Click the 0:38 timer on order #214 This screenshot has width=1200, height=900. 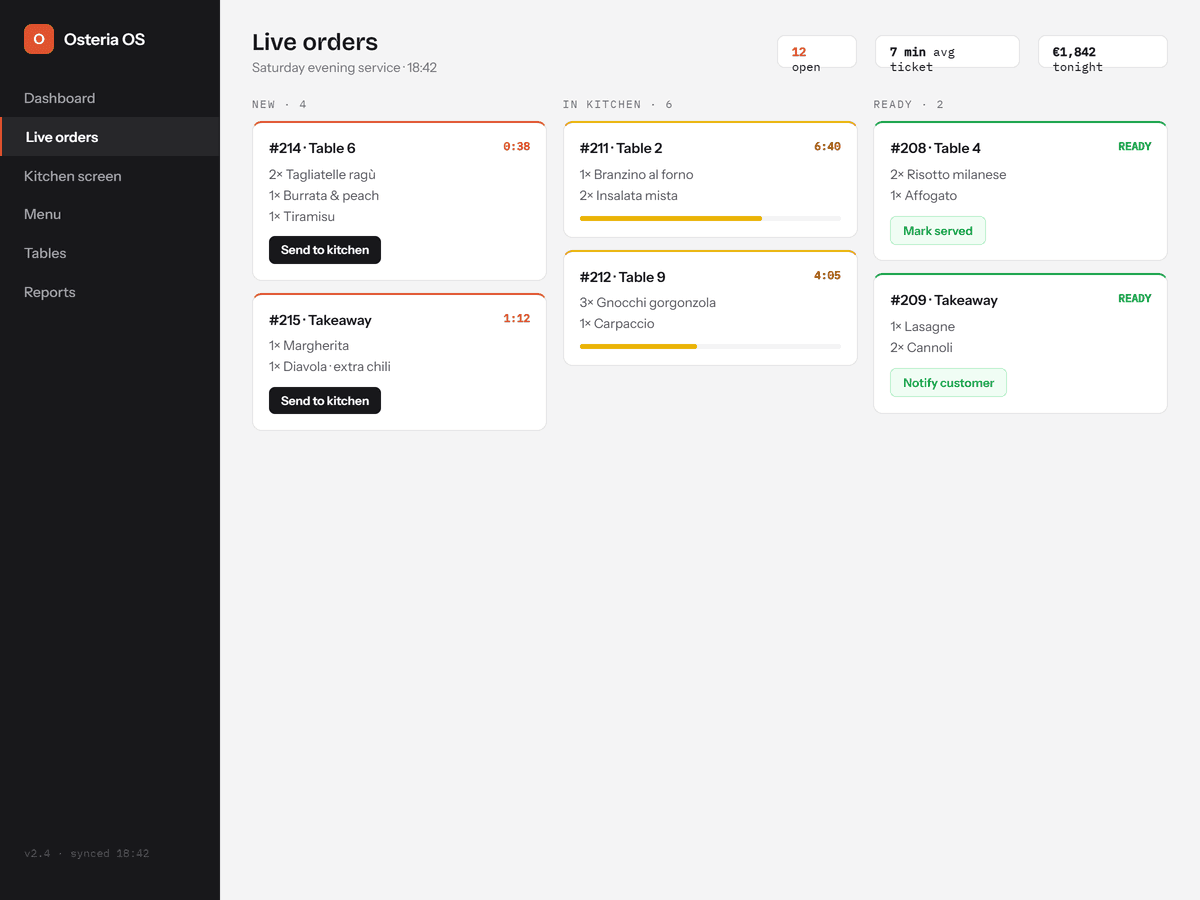pyautogui.click(x=516, y=146)
